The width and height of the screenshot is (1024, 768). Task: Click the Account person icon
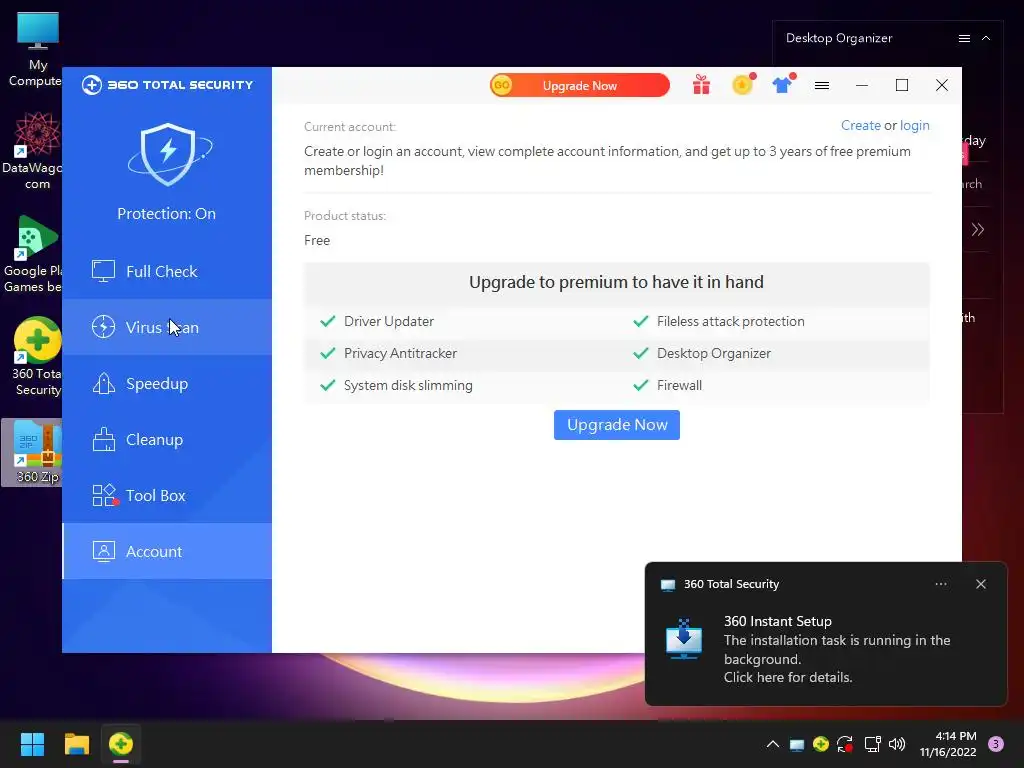coord(103,551)
